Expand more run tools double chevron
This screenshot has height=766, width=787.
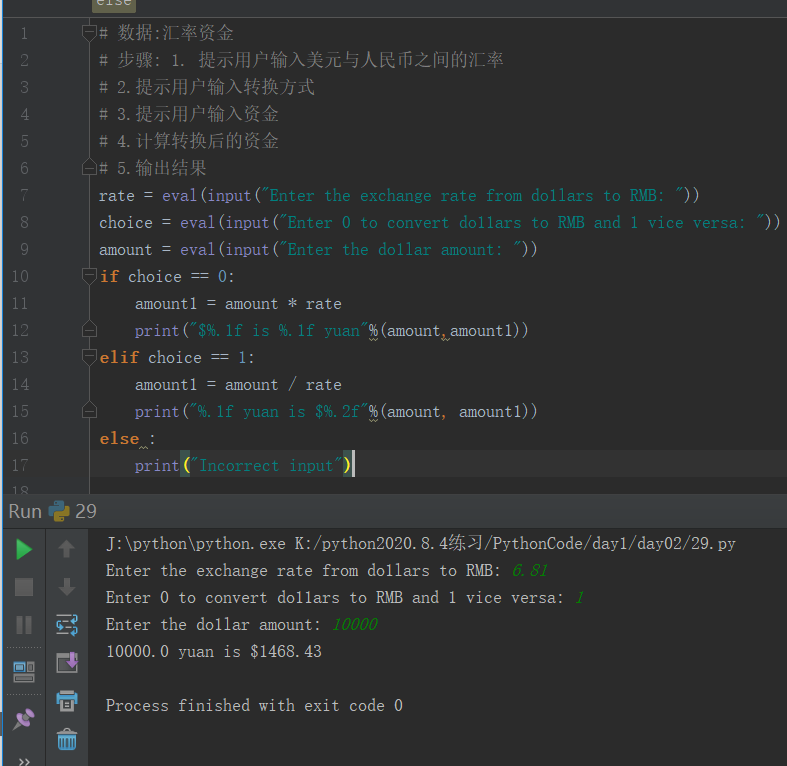[24, 761]
